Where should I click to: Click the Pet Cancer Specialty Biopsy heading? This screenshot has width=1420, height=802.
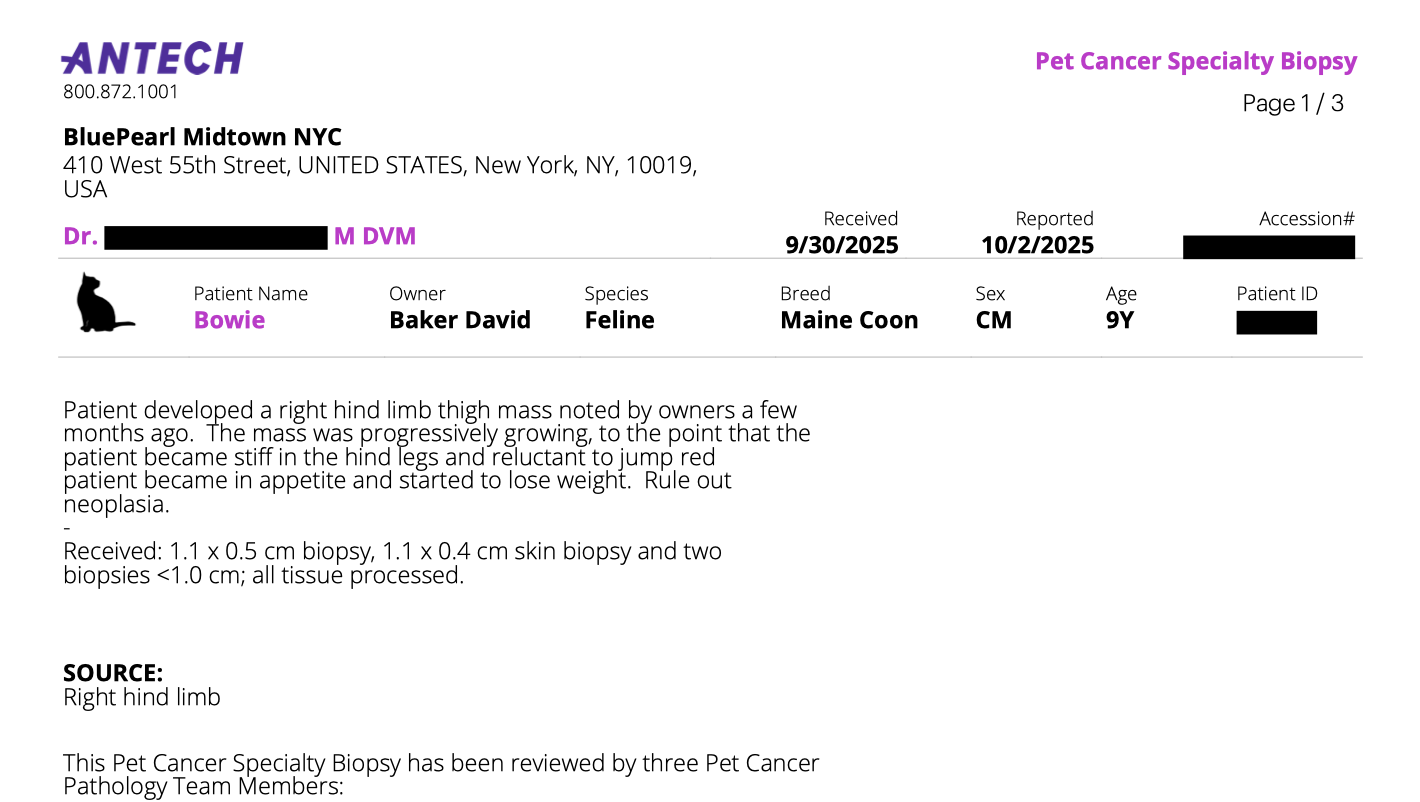tap(1195, 62)
